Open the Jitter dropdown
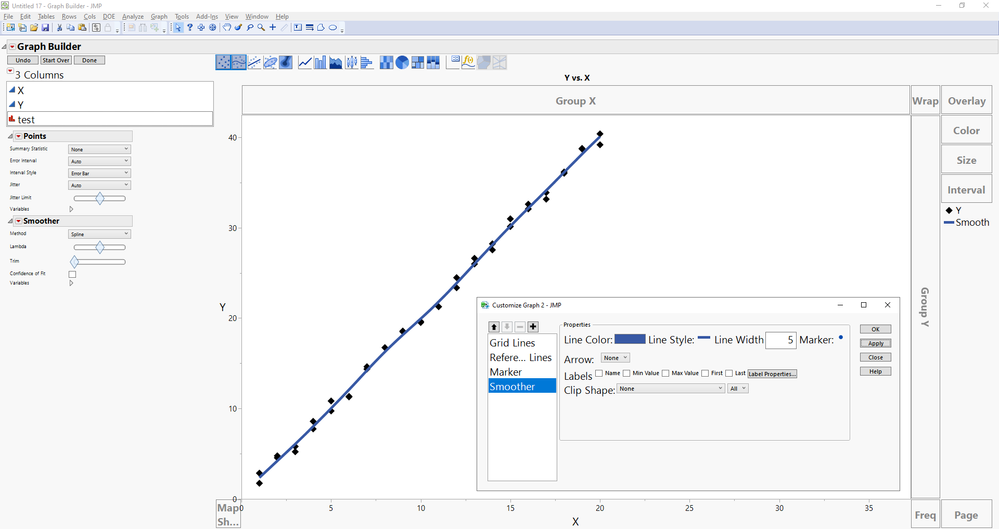 [x=99, y=185]
